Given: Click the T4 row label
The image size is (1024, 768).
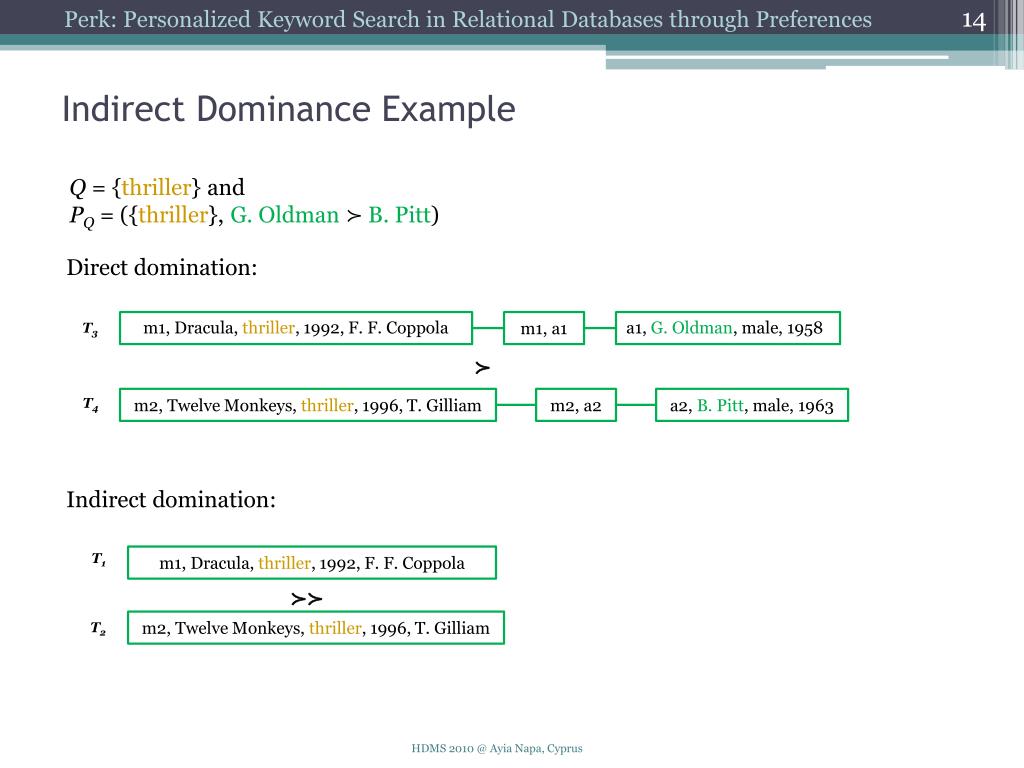Looking at the screenshot, I should (91, 406).
